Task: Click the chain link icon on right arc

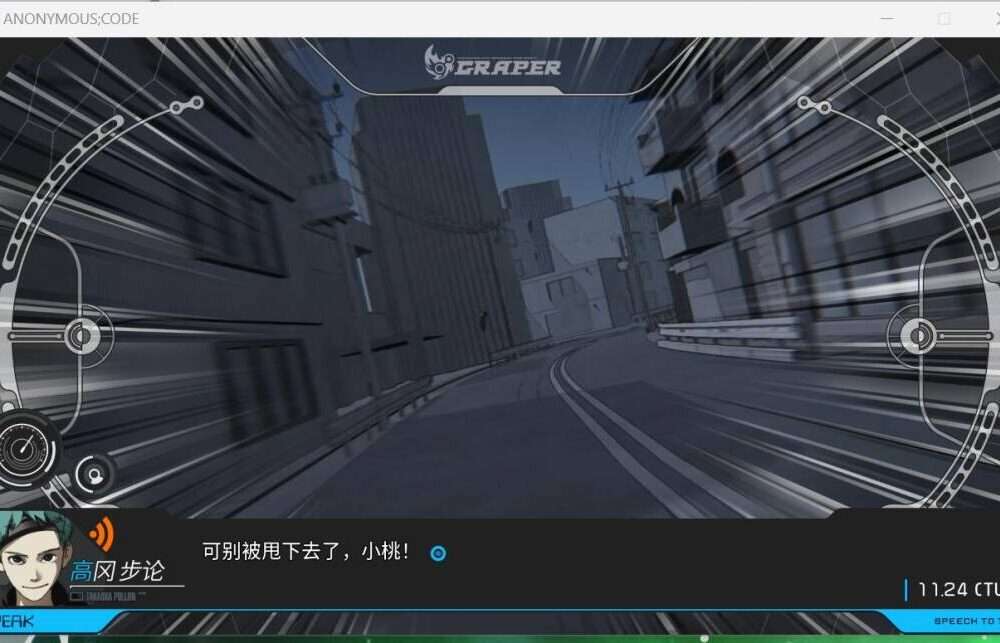Action: click(x=814, y=105)
